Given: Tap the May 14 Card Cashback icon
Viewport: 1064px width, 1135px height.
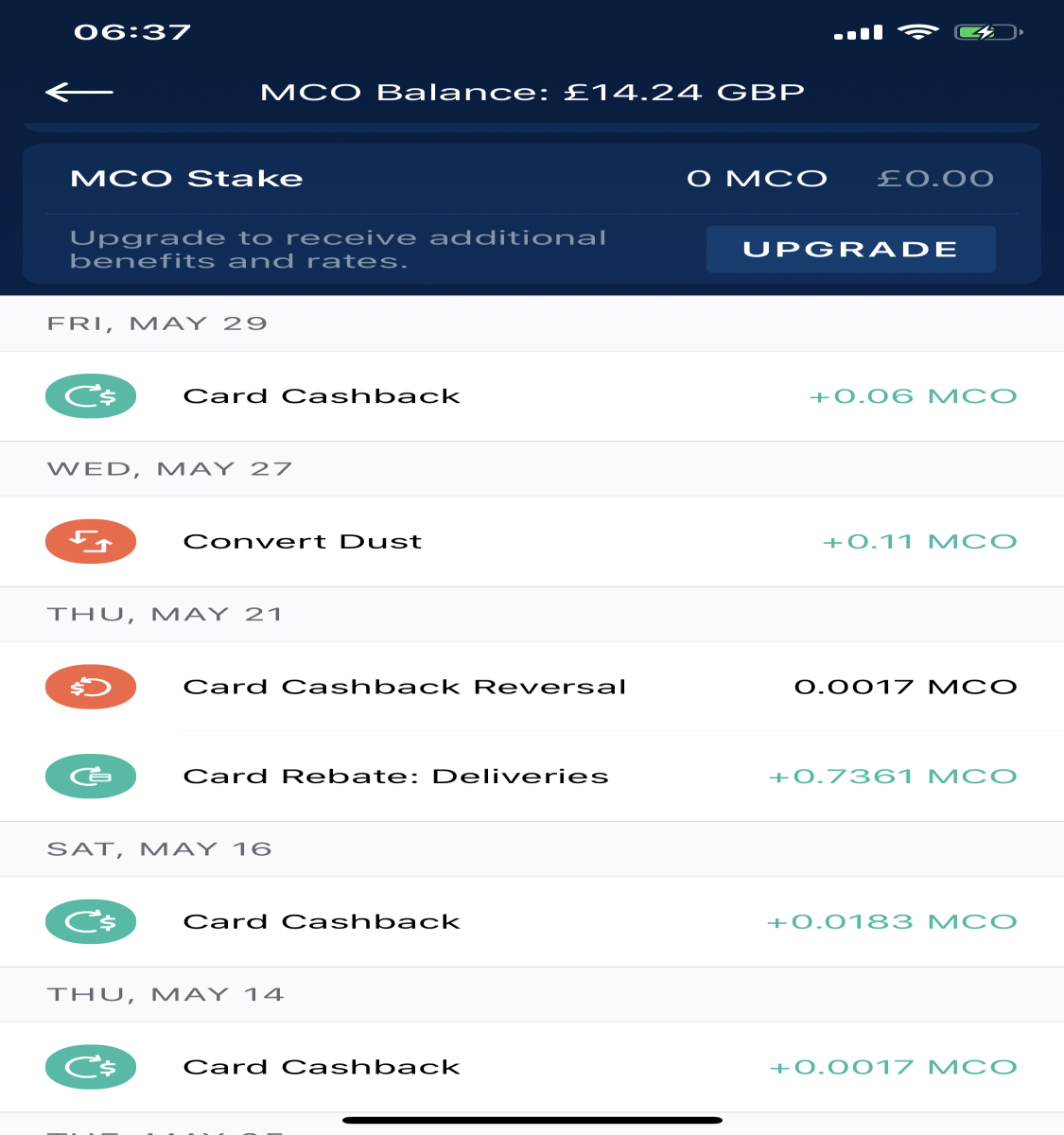Looking at the screenshot, I should coord(91,1067).
